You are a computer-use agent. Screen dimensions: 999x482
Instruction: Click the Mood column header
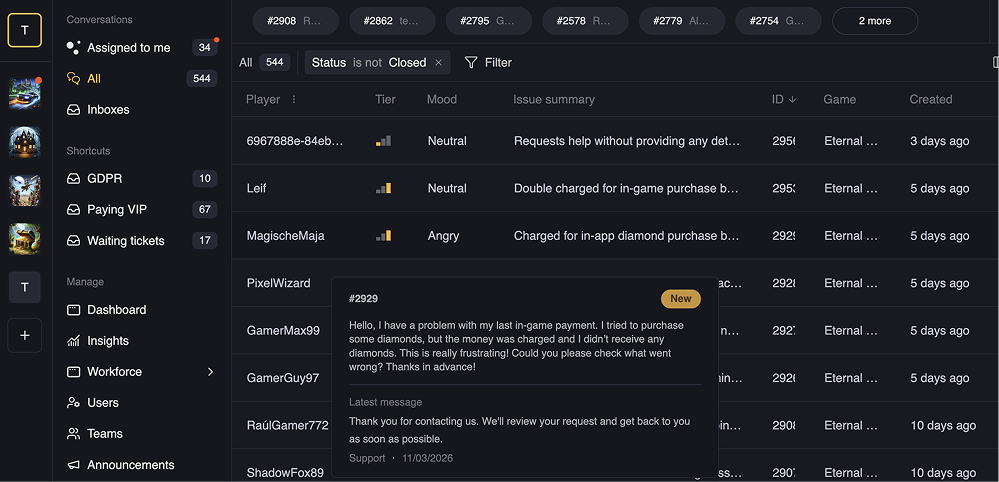[x=442, y=99]
